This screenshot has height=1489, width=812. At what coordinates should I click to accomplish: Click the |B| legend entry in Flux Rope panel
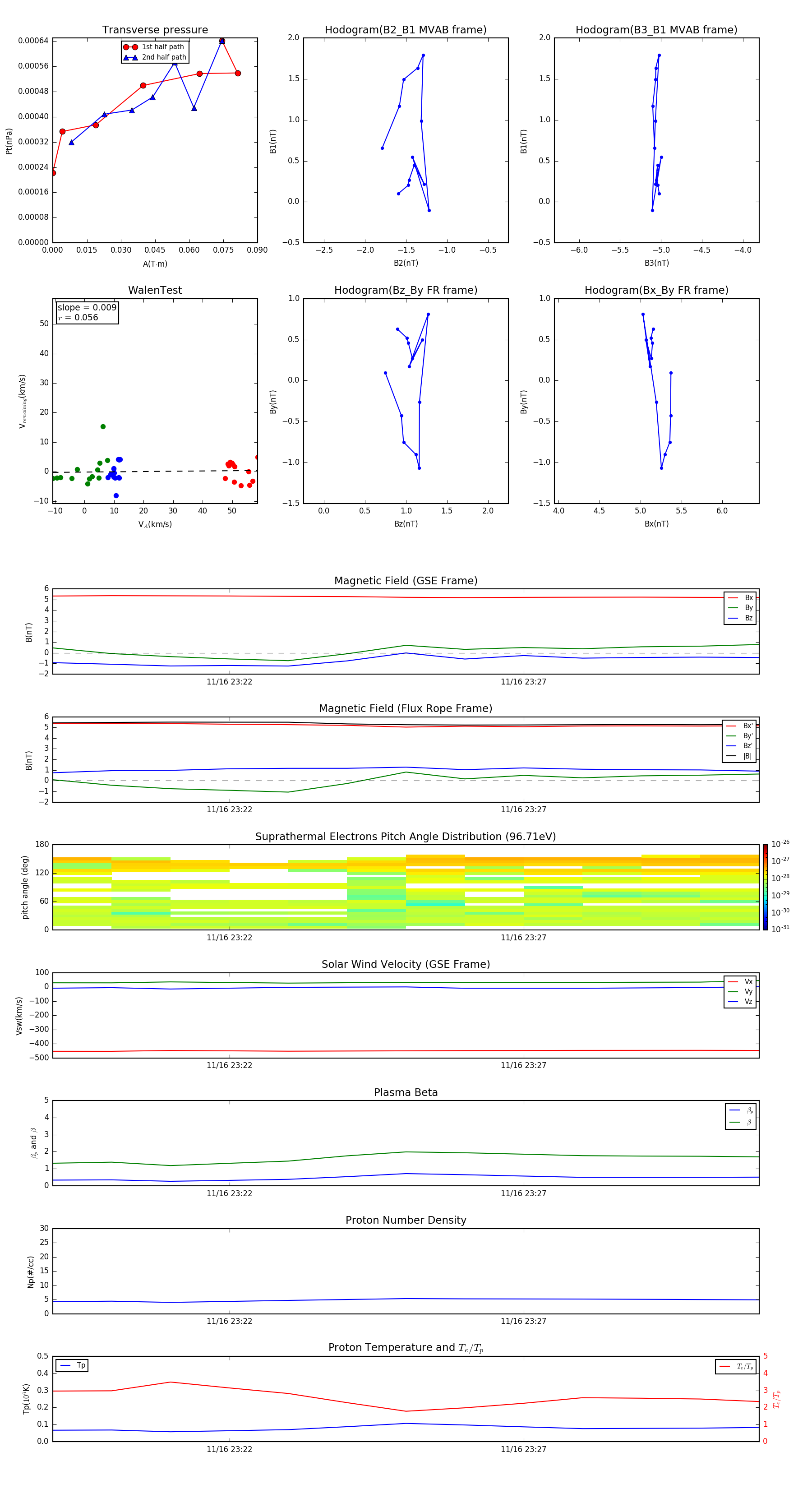click(x=740, y=756)
